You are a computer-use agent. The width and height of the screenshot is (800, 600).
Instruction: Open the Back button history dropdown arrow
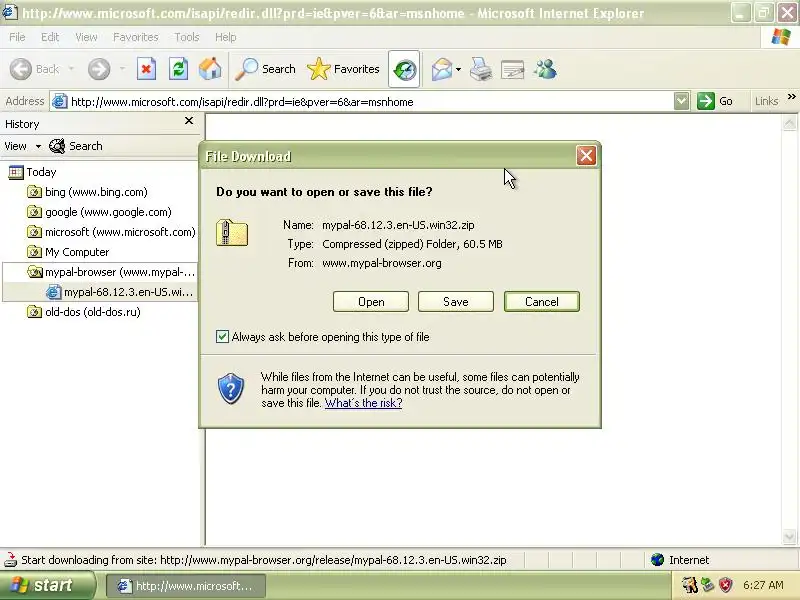[71, 69]
